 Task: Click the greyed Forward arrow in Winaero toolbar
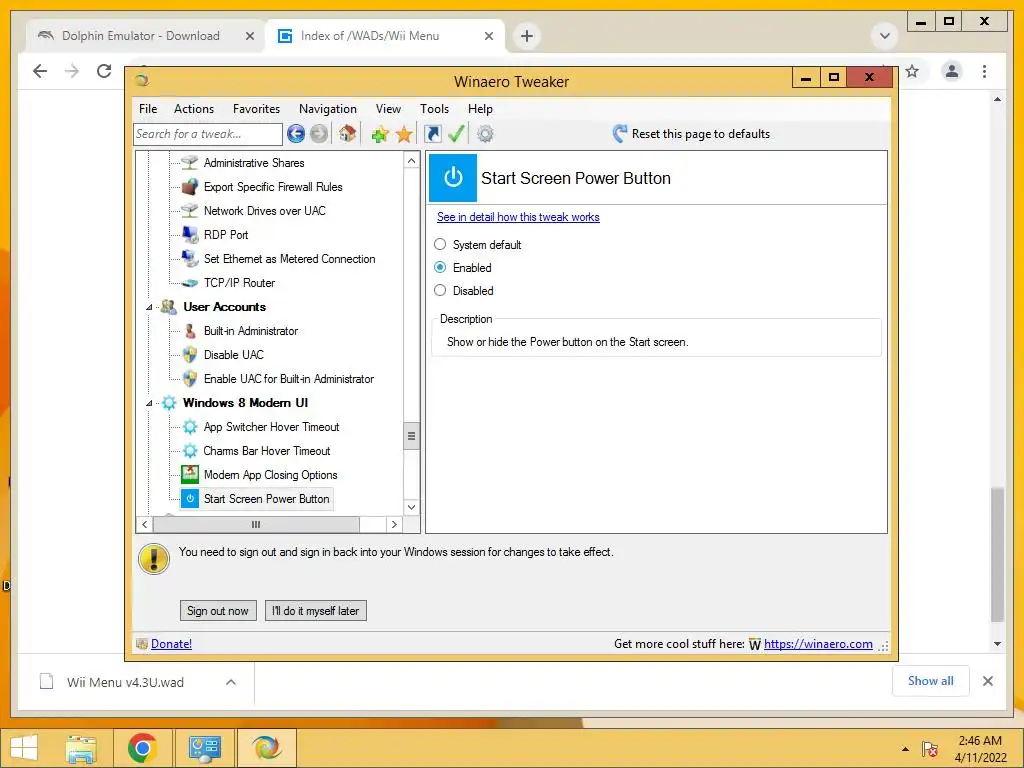(x=319, y=134)
